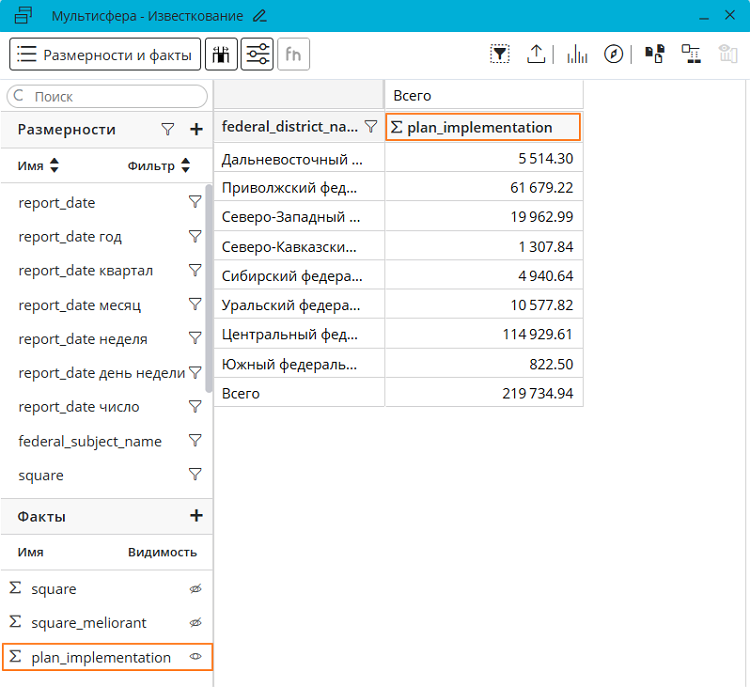Viewport: 750px width, 687px height.
Task: Click the export upload icon
Action: point(536,55)
